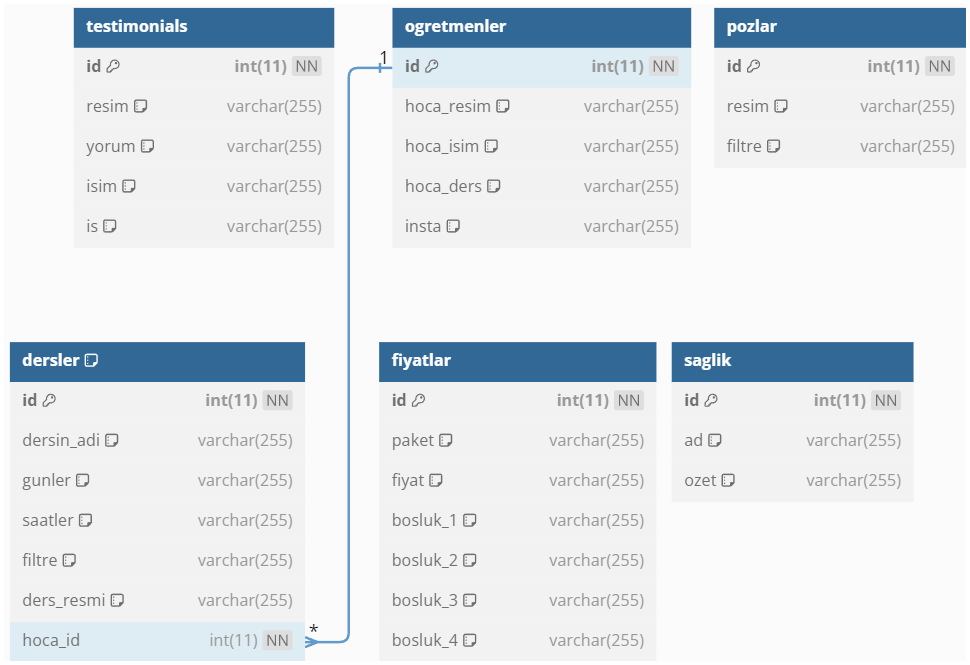Click the note icon beside hoca_resim field

(x=503, y=106)
